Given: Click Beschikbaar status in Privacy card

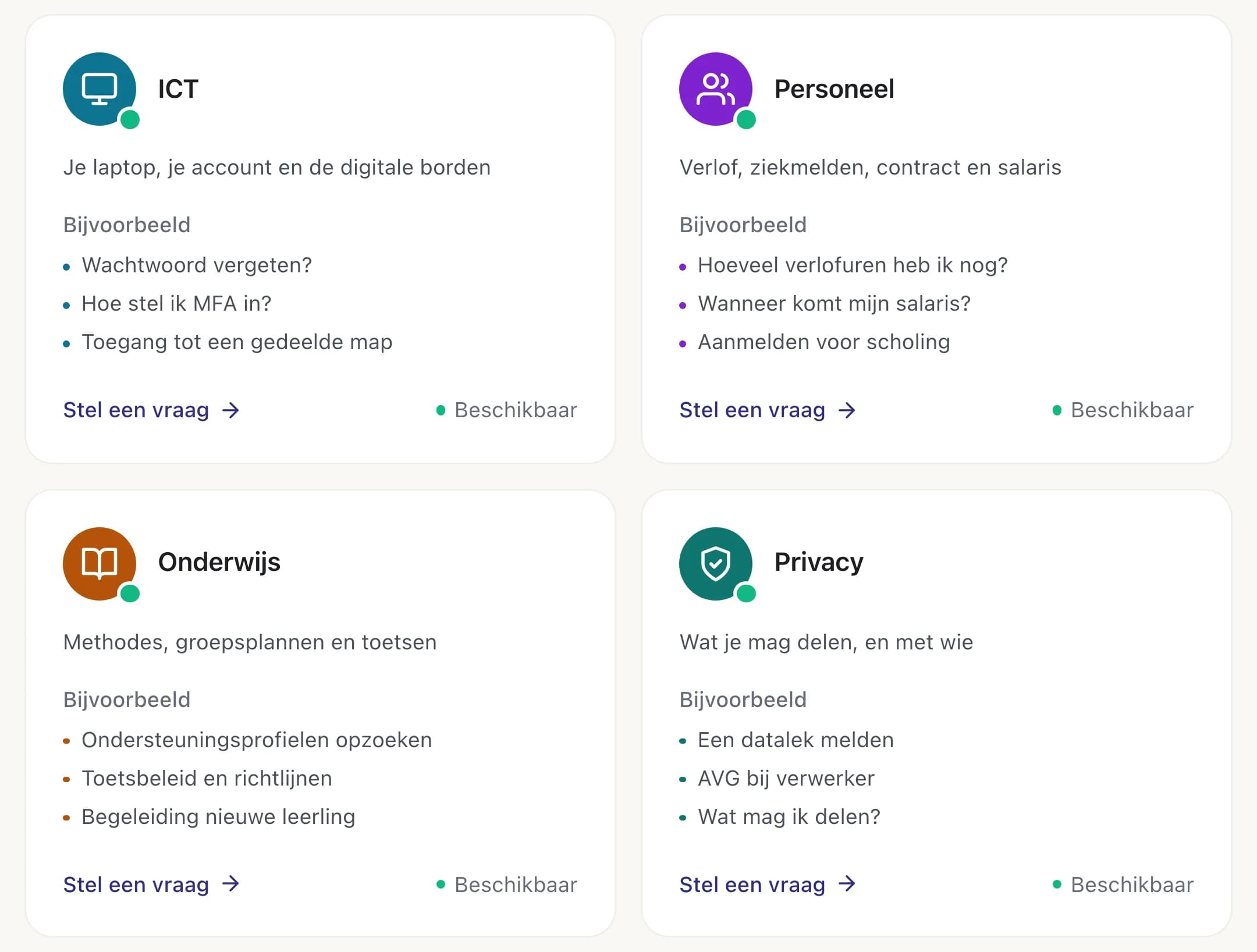Looking at the screenshot, I should (1123, 884).
